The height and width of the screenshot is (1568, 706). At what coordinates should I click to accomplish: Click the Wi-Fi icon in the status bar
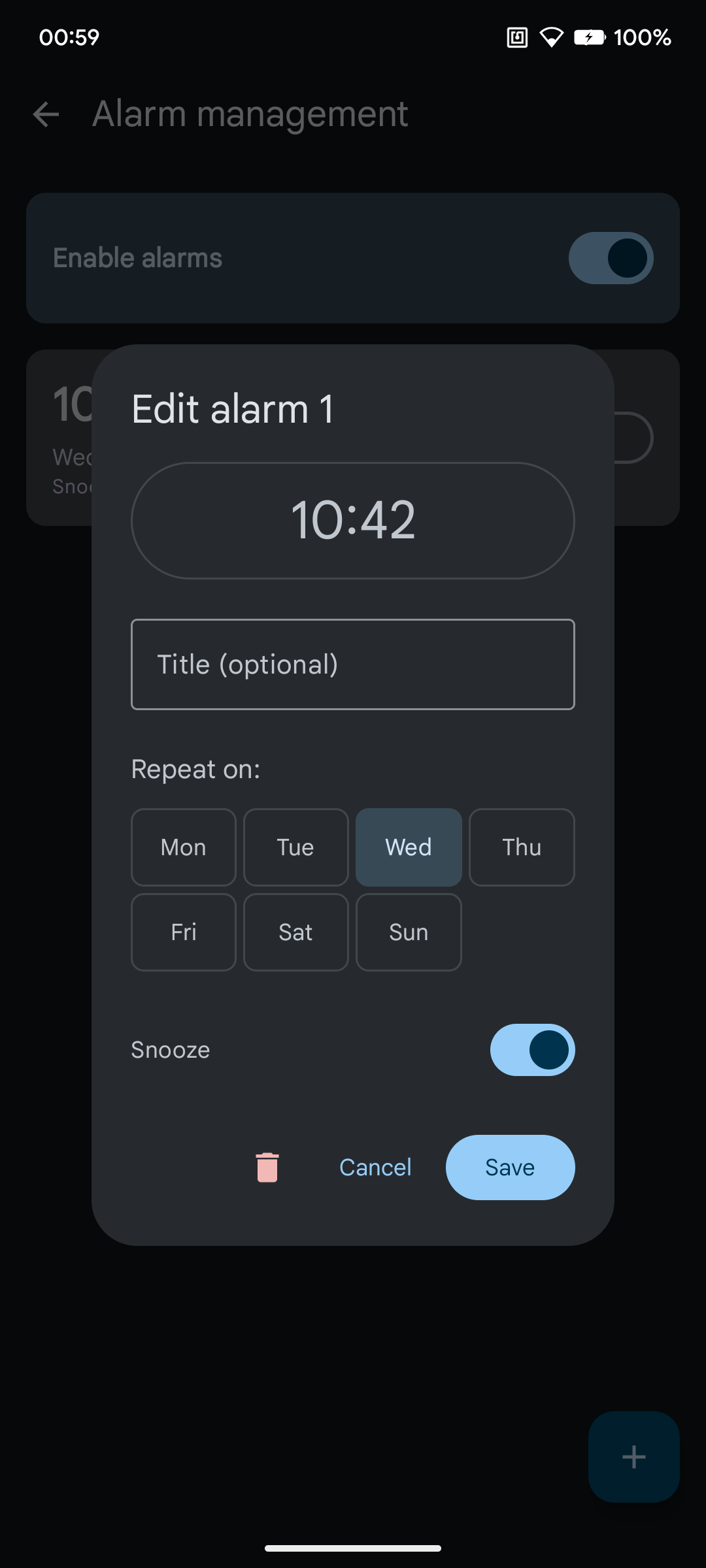click(x=552, y=37)
